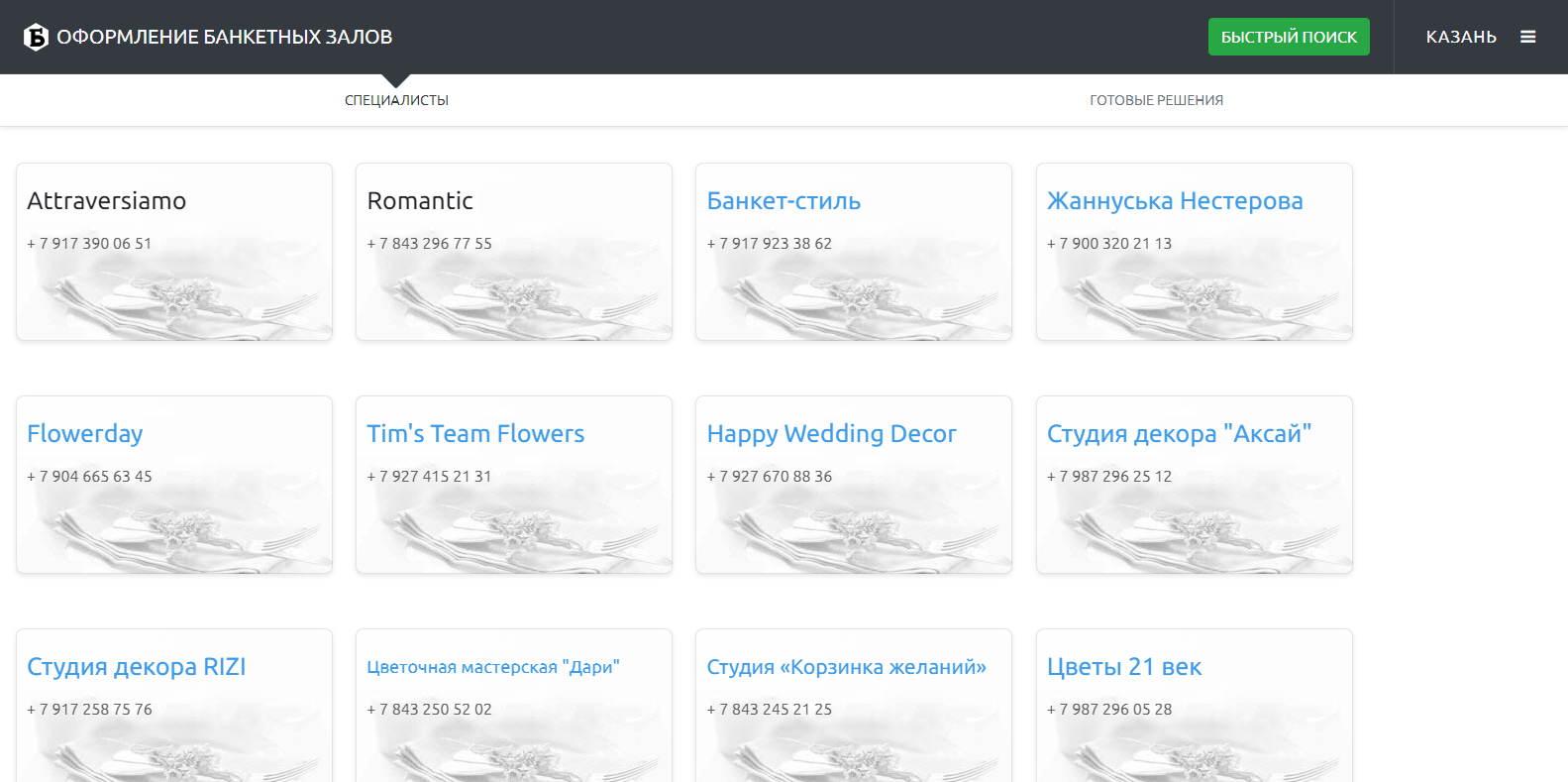
Task: Open the hamburger menu icon
Action: (x=1528, y=37)
